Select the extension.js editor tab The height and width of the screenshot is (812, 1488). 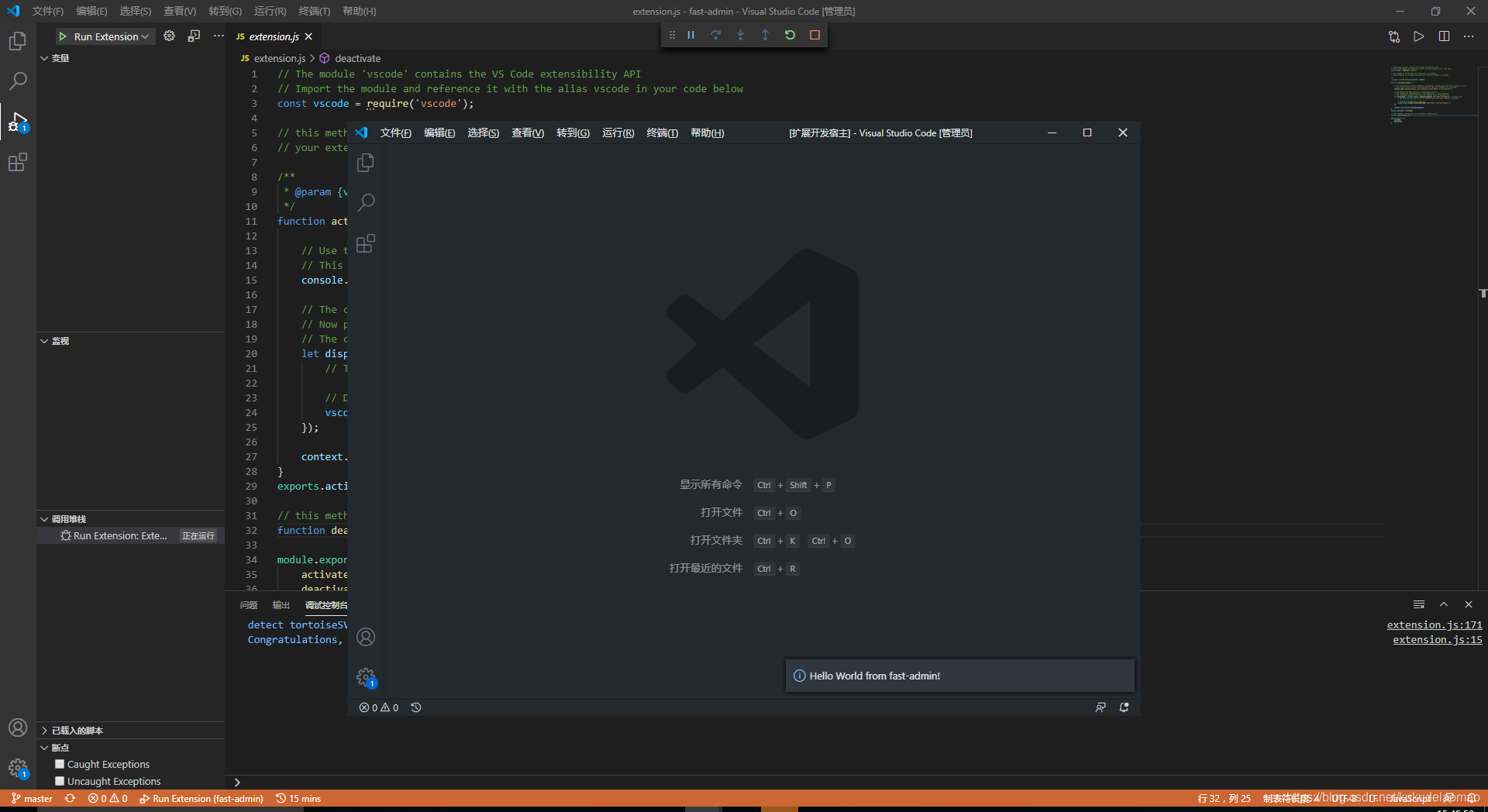[x=274, y=36]
